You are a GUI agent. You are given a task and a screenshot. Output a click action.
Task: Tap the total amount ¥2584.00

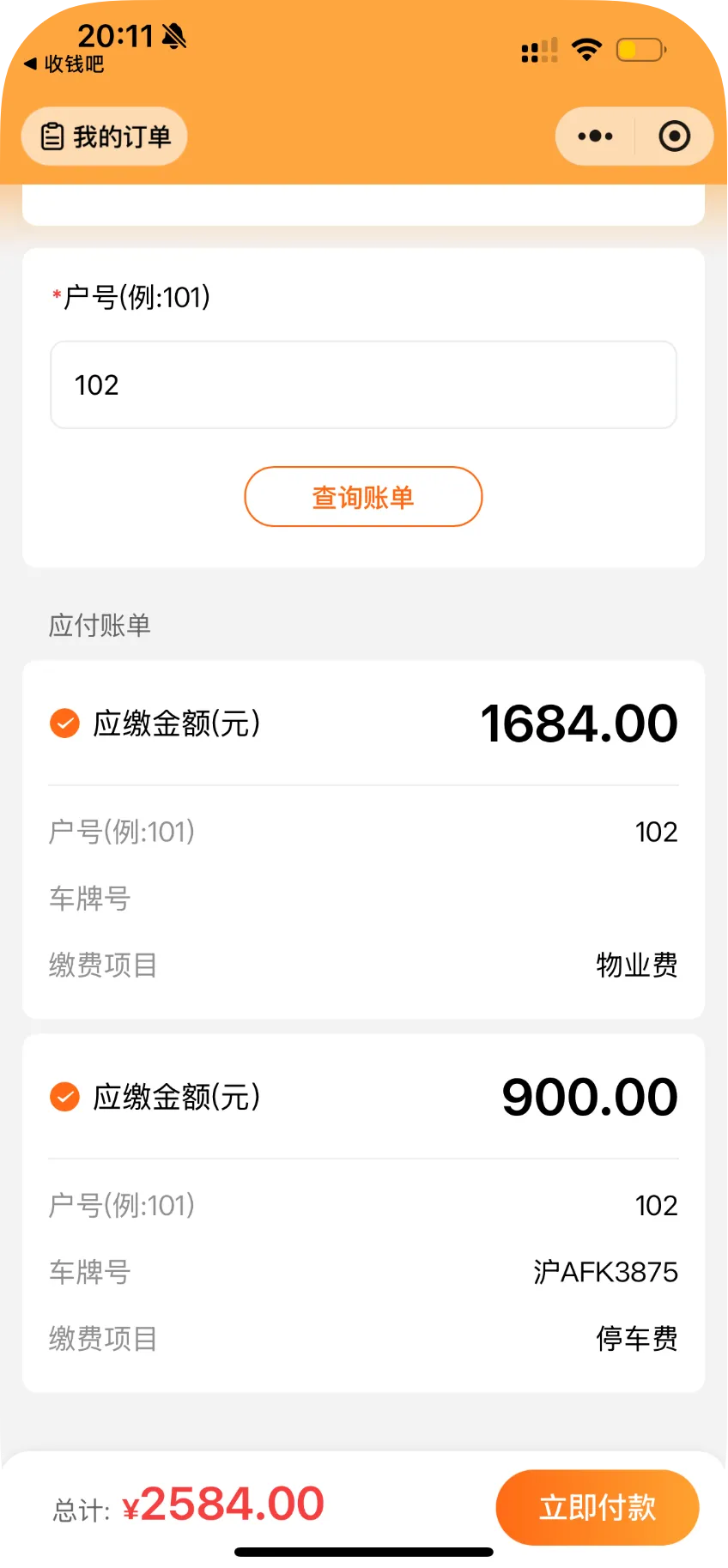click(x=223, y=1504)
